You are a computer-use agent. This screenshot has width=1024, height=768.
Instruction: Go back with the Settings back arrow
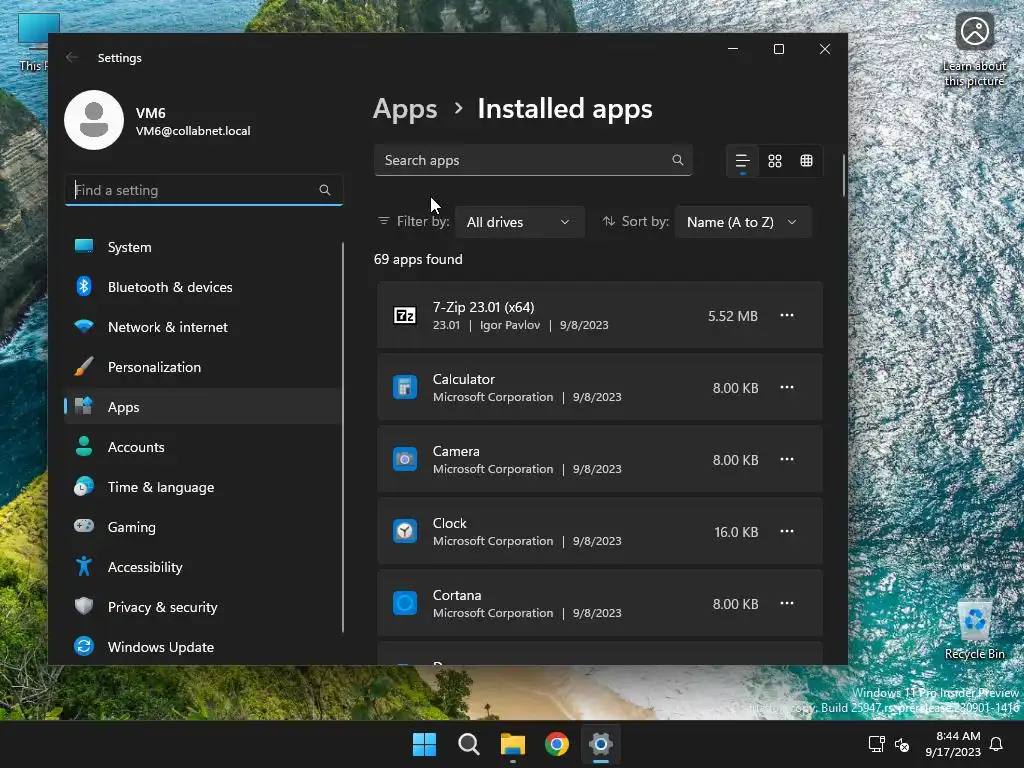pyautogui.click(x=72, y=57)
